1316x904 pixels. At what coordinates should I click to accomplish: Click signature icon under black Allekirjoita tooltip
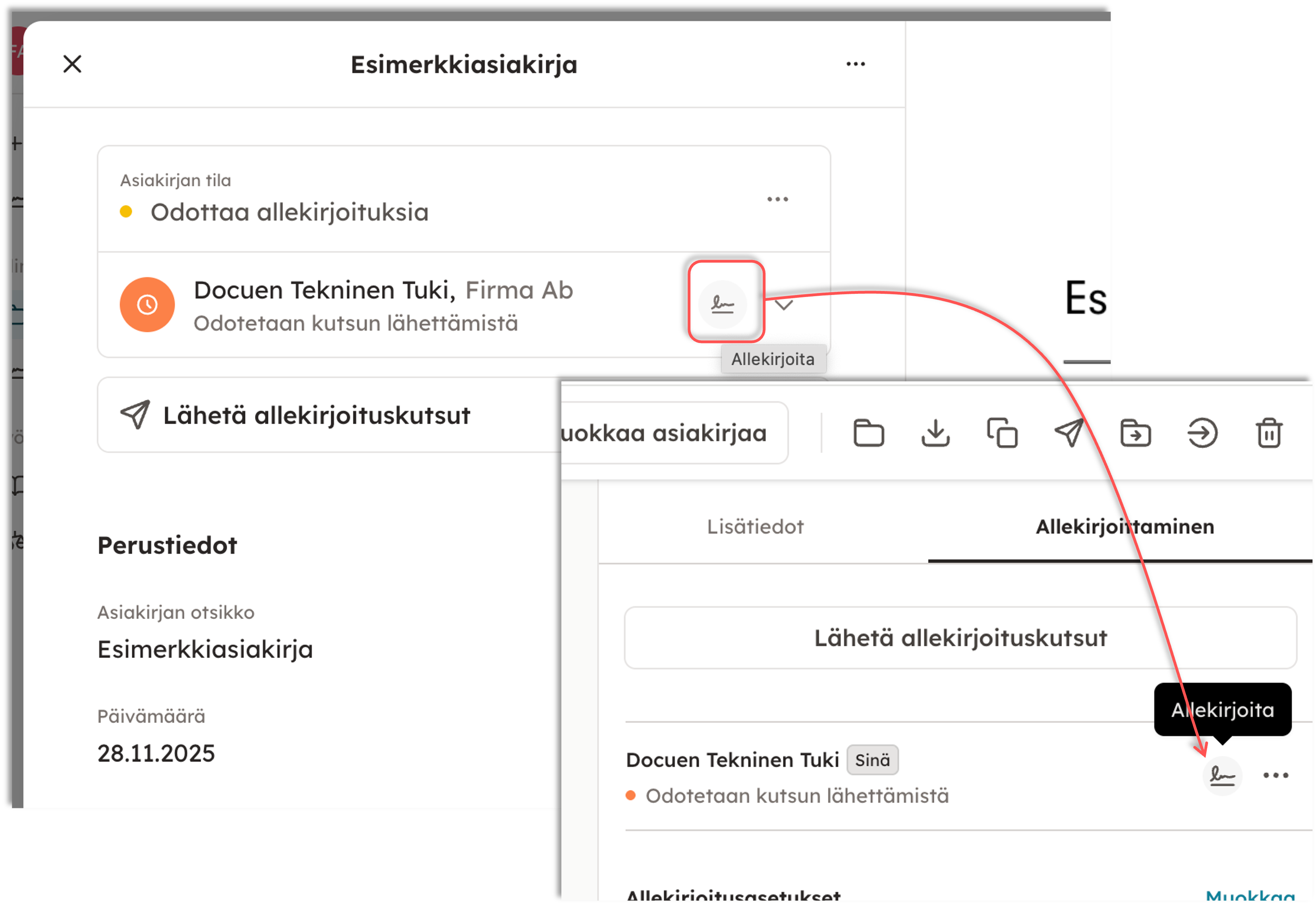pos(1222,775)
